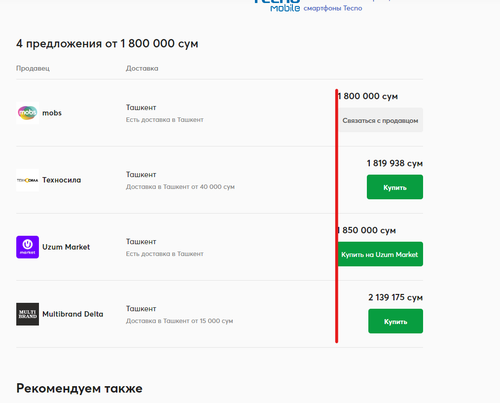Image resolution: width=500 pixels, height=403 pixels.
Task: Click Продавец column header
Action: point(33,68)
